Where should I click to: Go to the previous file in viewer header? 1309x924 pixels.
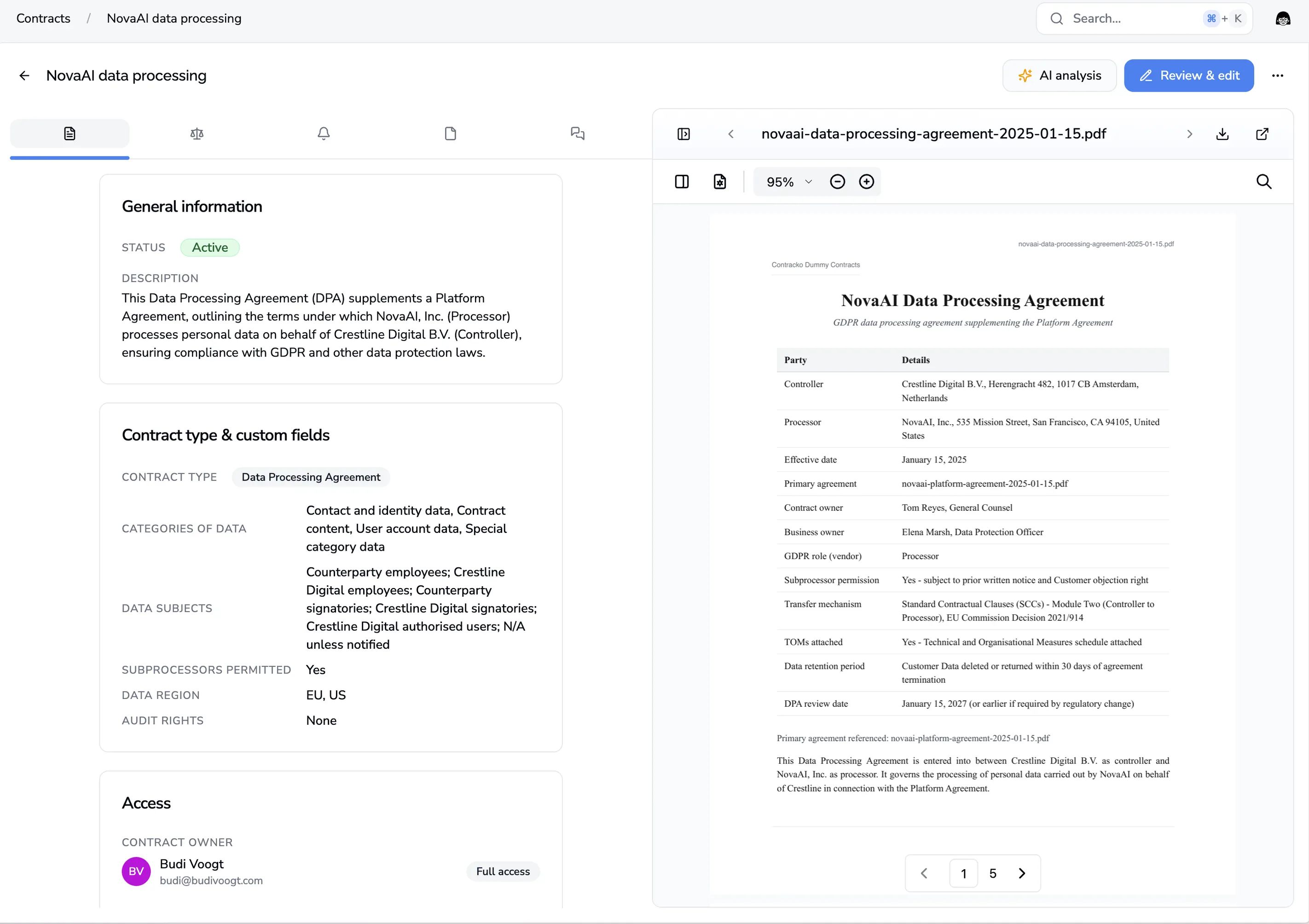tap(731, 134)
